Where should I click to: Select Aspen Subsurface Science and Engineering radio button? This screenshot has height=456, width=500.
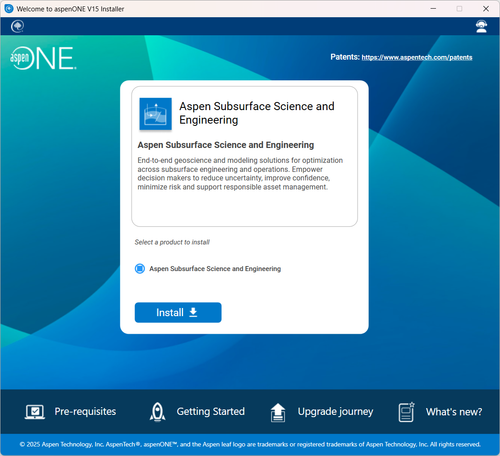(x=140, y=268)
